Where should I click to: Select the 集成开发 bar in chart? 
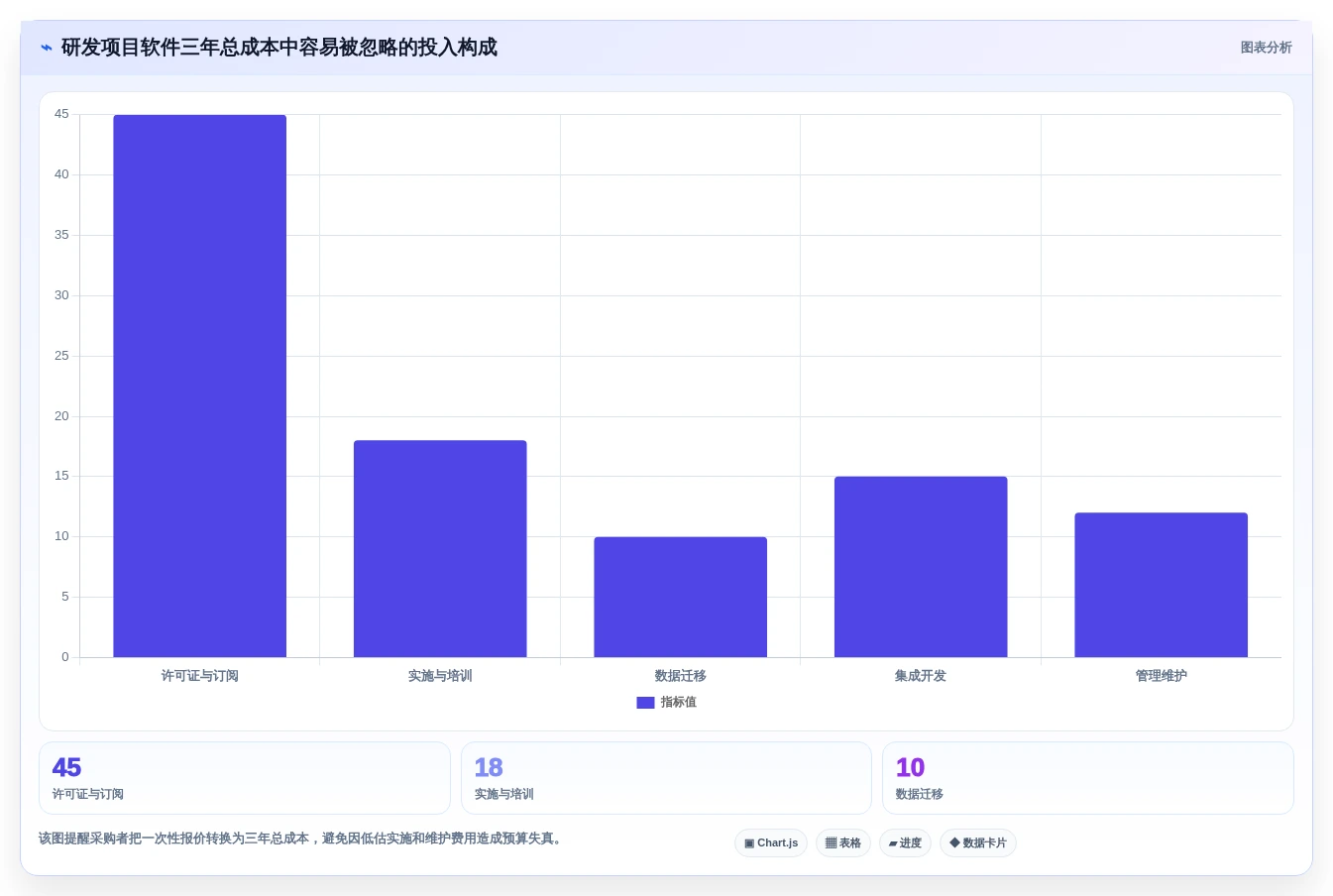[921, 567]
